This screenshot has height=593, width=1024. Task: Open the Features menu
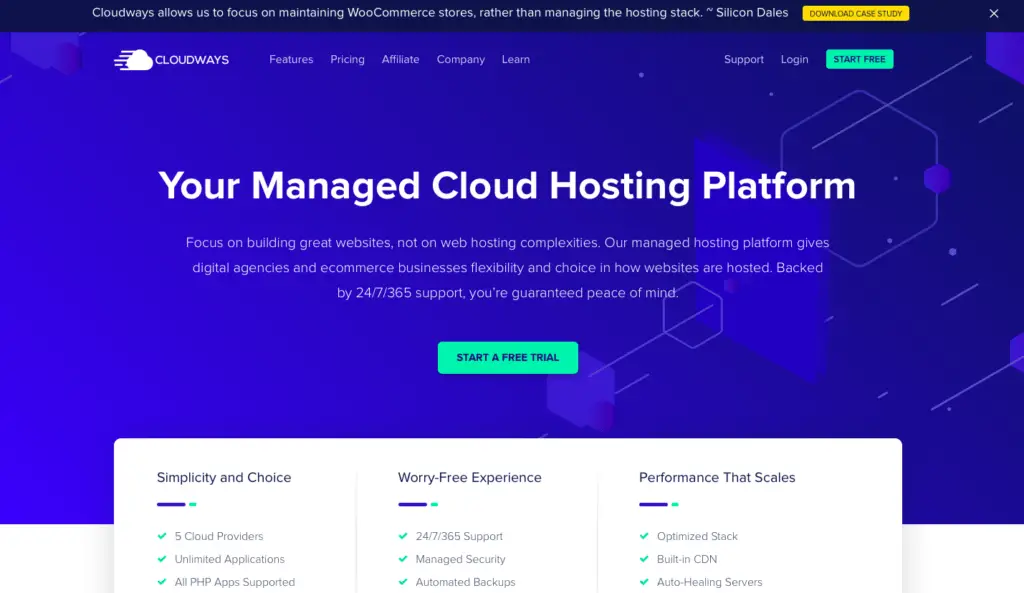291,59
